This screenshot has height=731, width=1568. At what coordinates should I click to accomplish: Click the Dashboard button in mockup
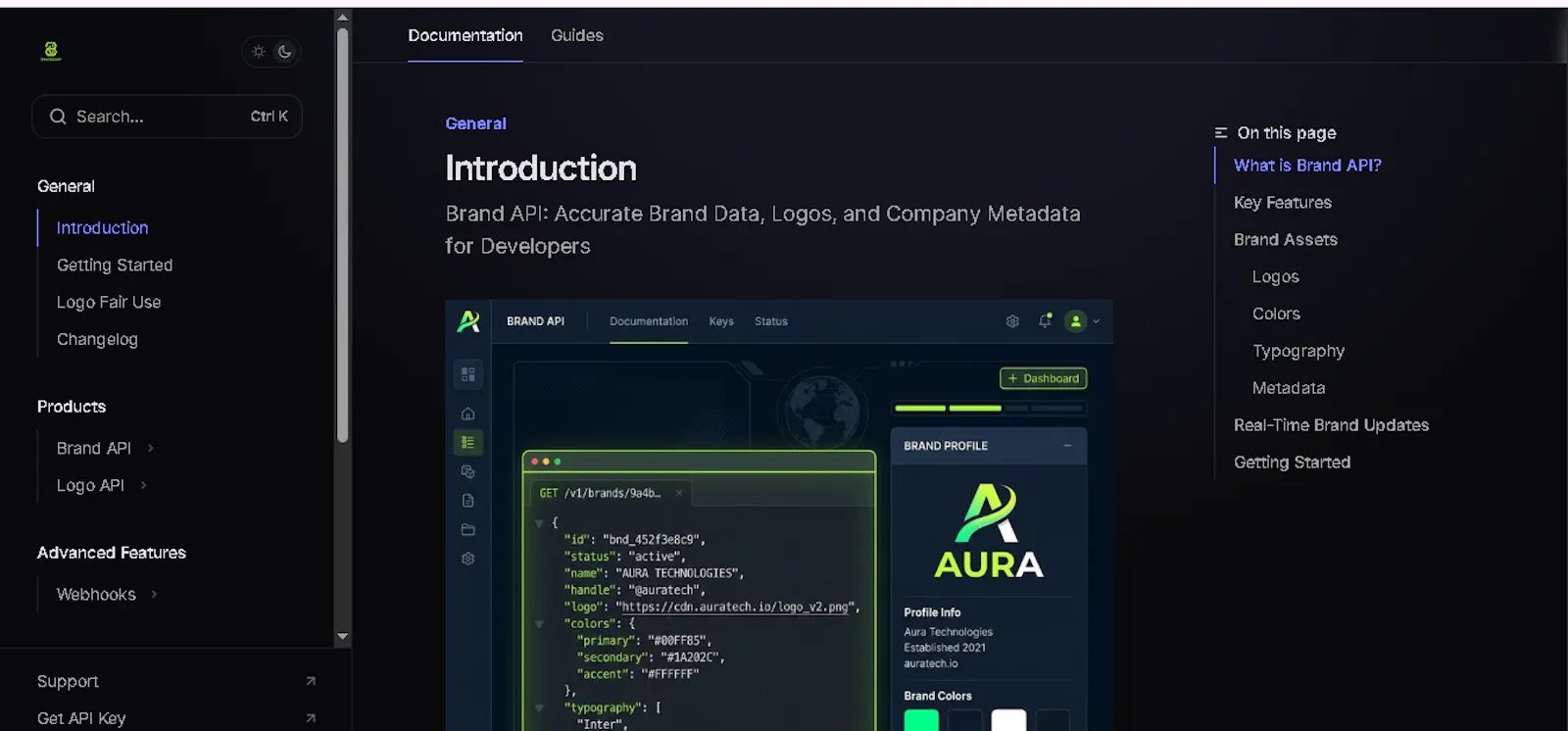coord(1043,378)
